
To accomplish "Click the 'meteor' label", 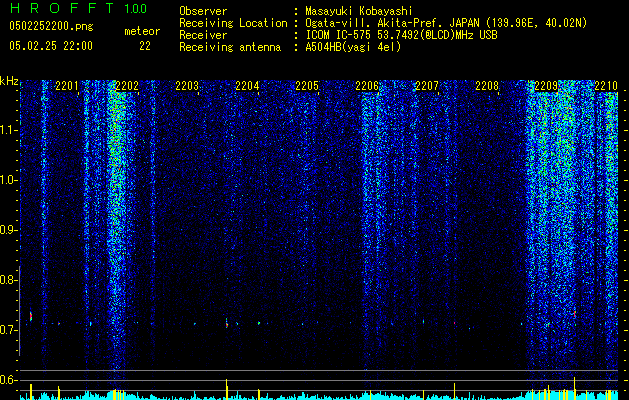I will click(x=142, y=31).
